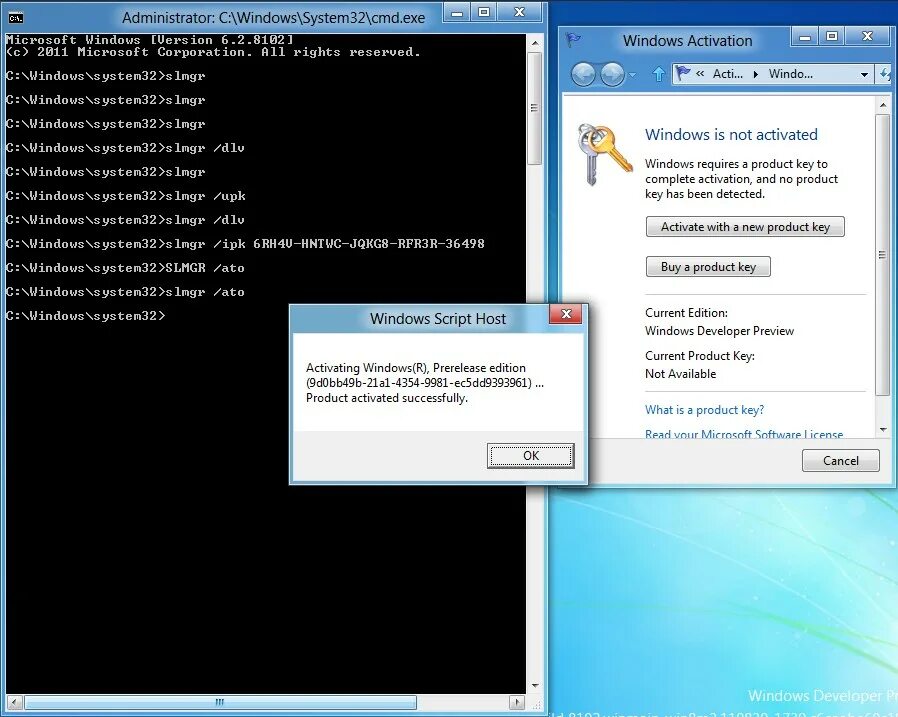
Task: Close the cmd.exe window
Action: click(519, 12)
